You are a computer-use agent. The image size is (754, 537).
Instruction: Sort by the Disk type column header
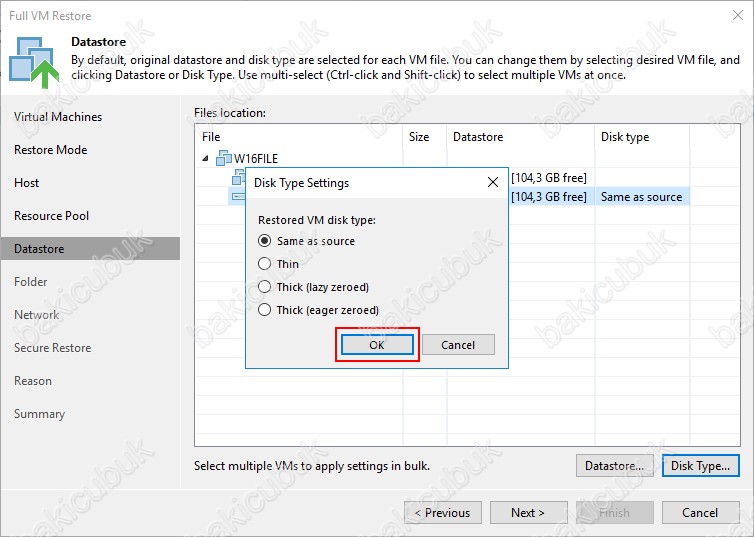pyautogui.click(x=642, y=137)
